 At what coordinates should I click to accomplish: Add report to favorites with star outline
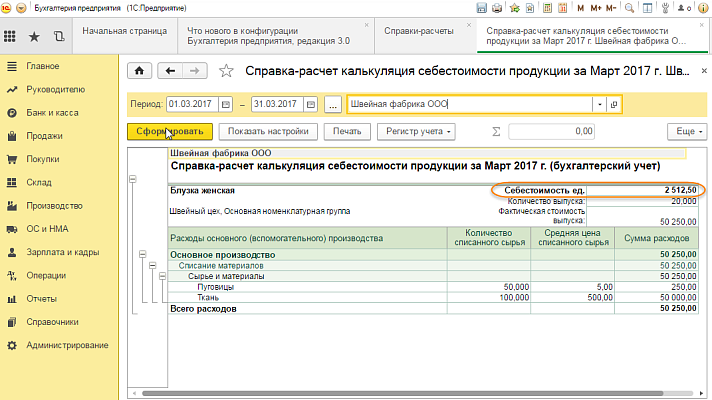click(x=227, y=71)
